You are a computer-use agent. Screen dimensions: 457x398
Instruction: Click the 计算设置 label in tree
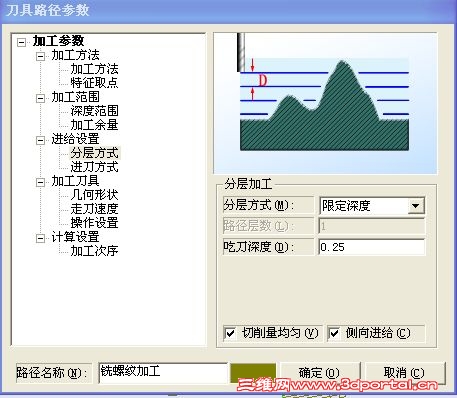pos(75,237)
